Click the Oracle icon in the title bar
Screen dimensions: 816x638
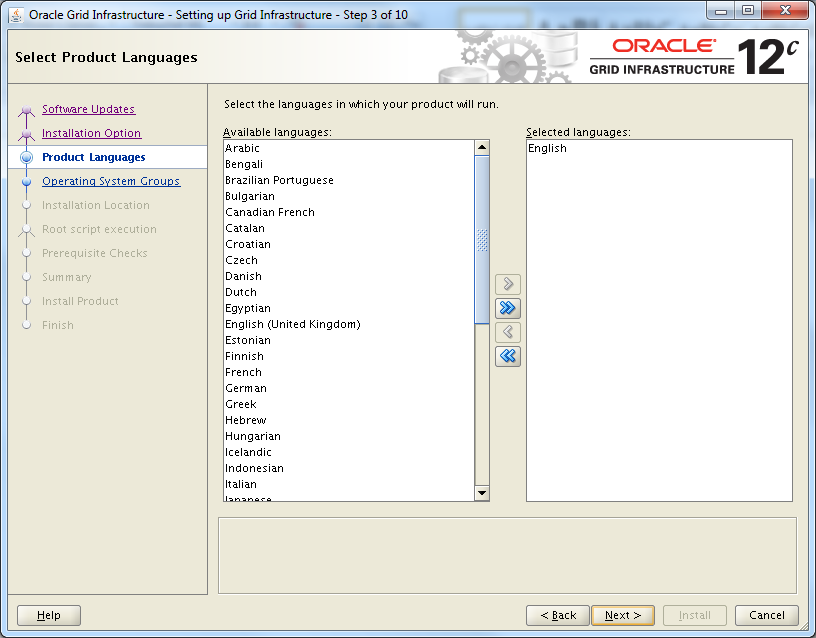(x=13, y=13)
